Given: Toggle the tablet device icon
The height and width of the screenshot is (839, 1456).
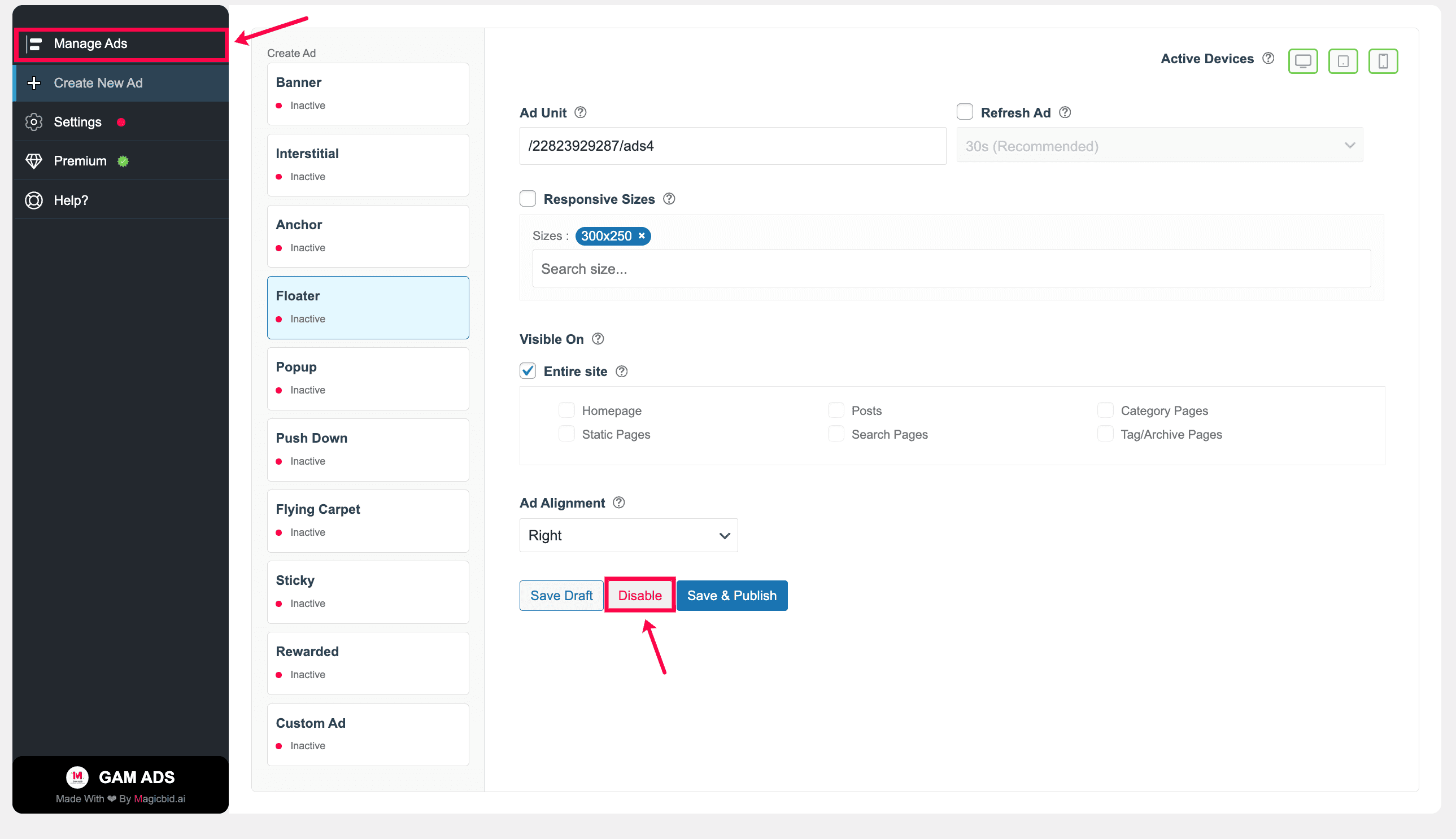Looking at the screenshot, I should [x=1343, y=61].
